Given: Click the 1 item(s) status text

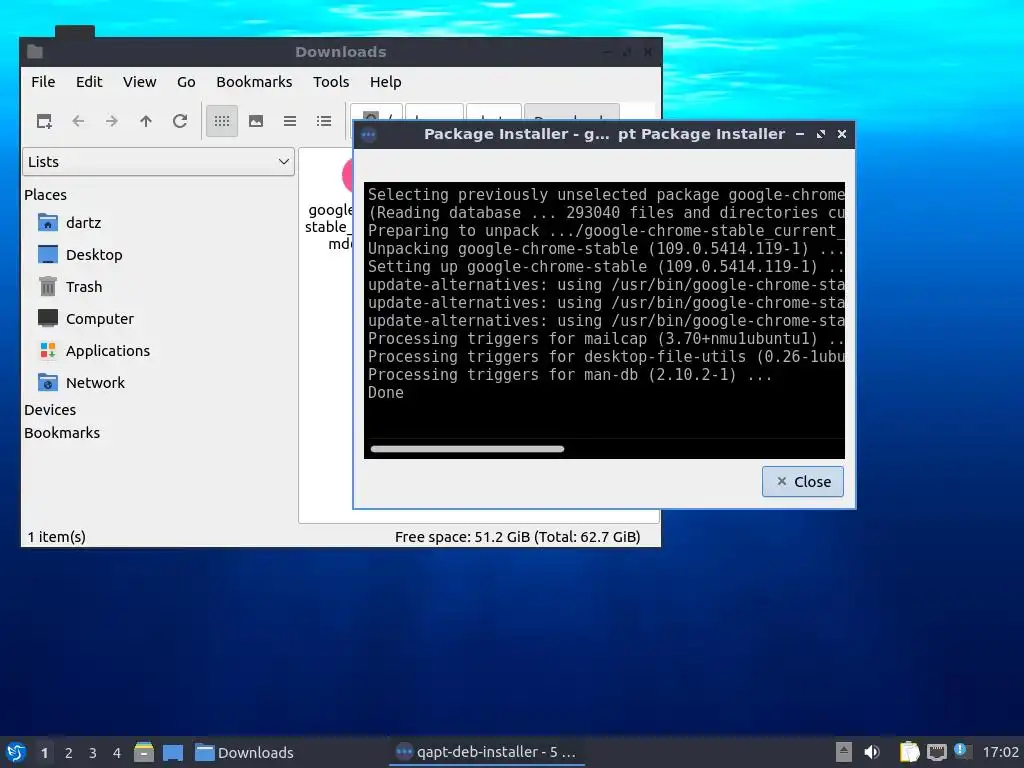Looking at the screenshot, I should (57, 537).
